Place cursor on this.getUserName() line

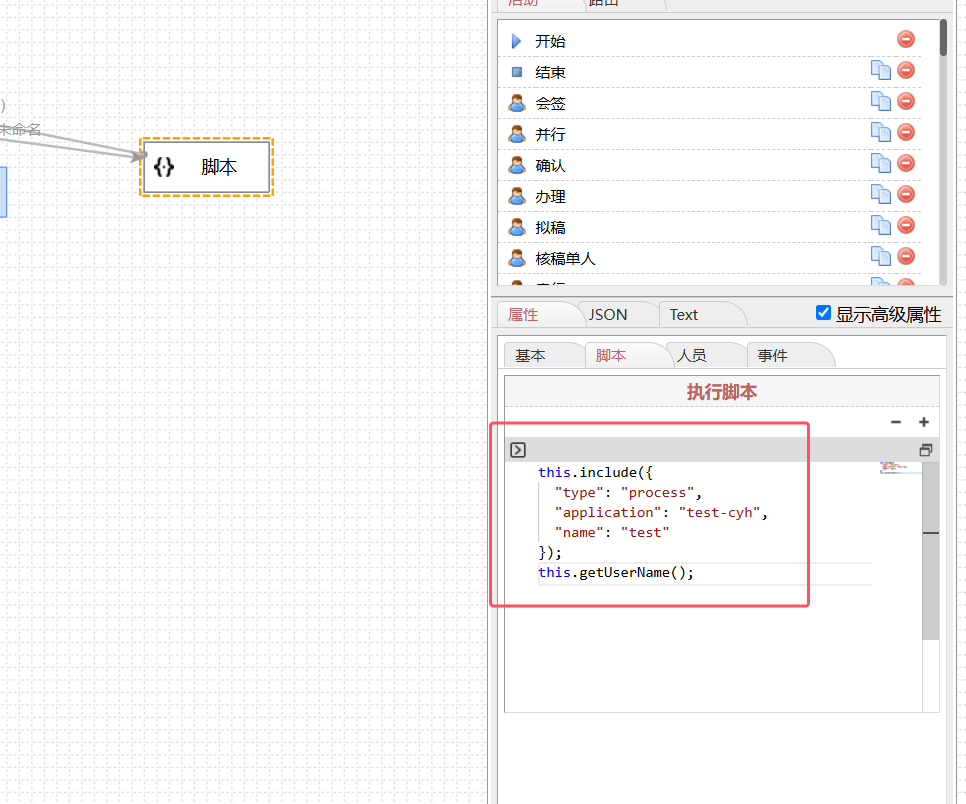coord(615,573)
